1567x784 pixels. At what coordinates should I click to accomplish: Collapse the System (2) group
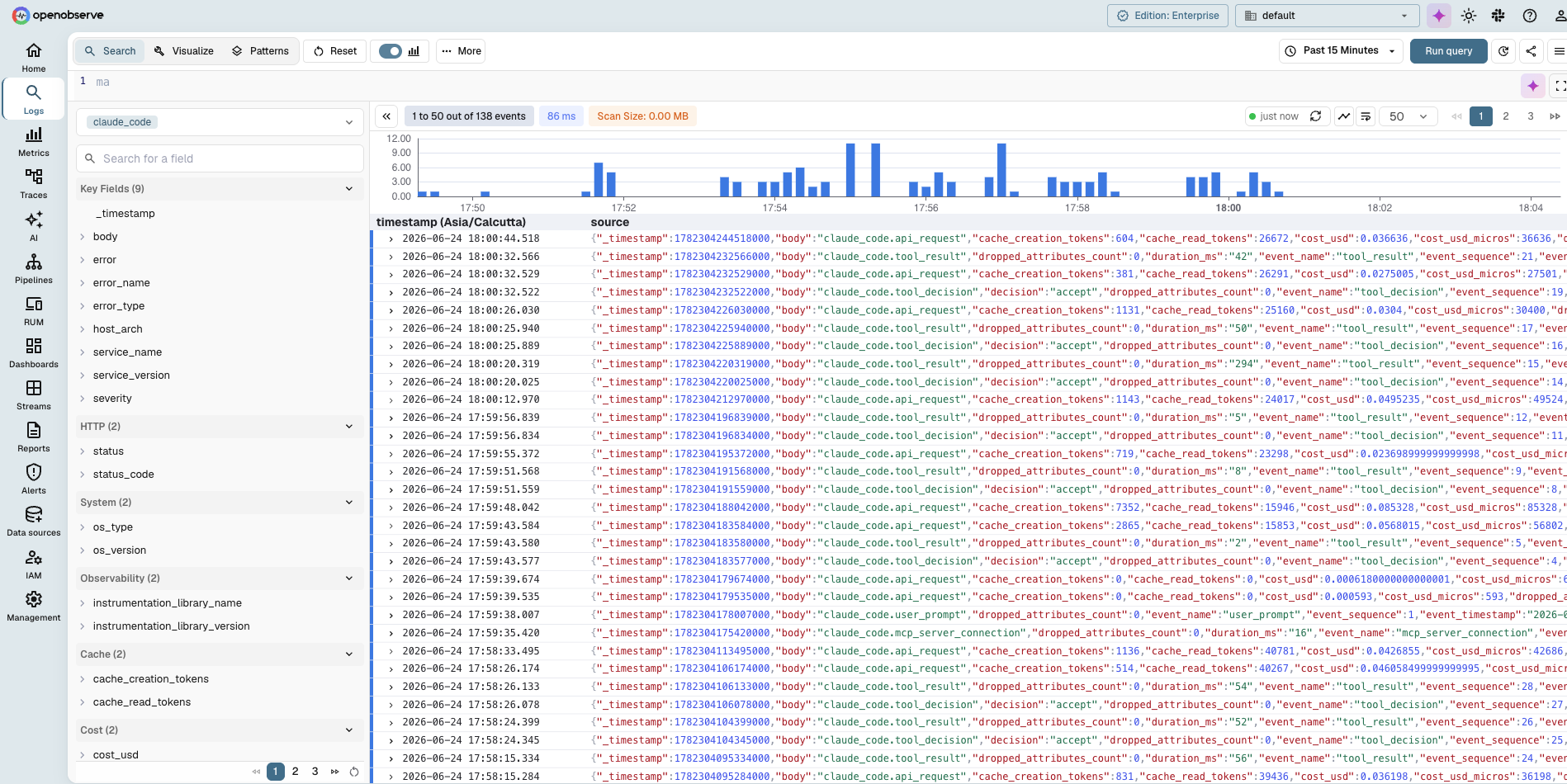(x=220, y=503)
